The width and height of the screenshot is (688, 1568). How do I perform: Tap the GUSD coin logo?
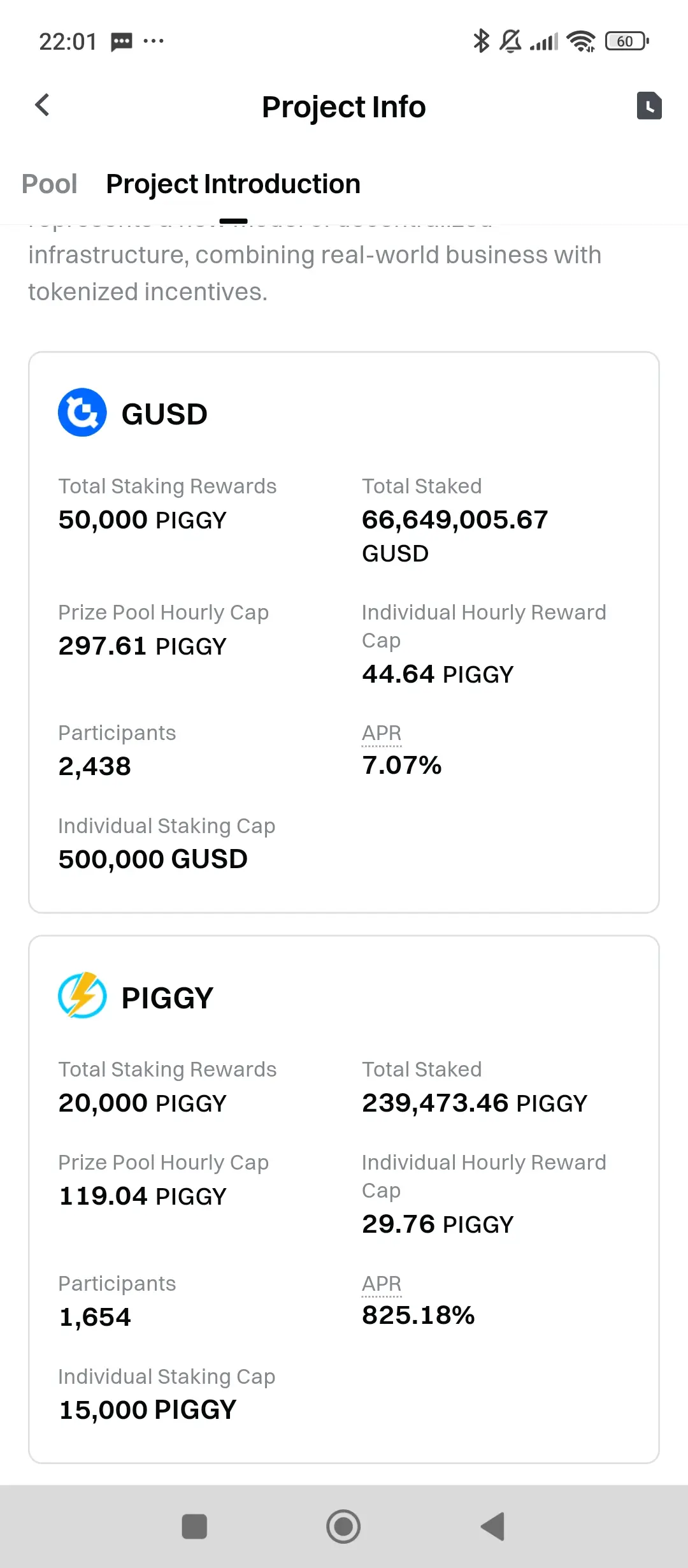82,412
